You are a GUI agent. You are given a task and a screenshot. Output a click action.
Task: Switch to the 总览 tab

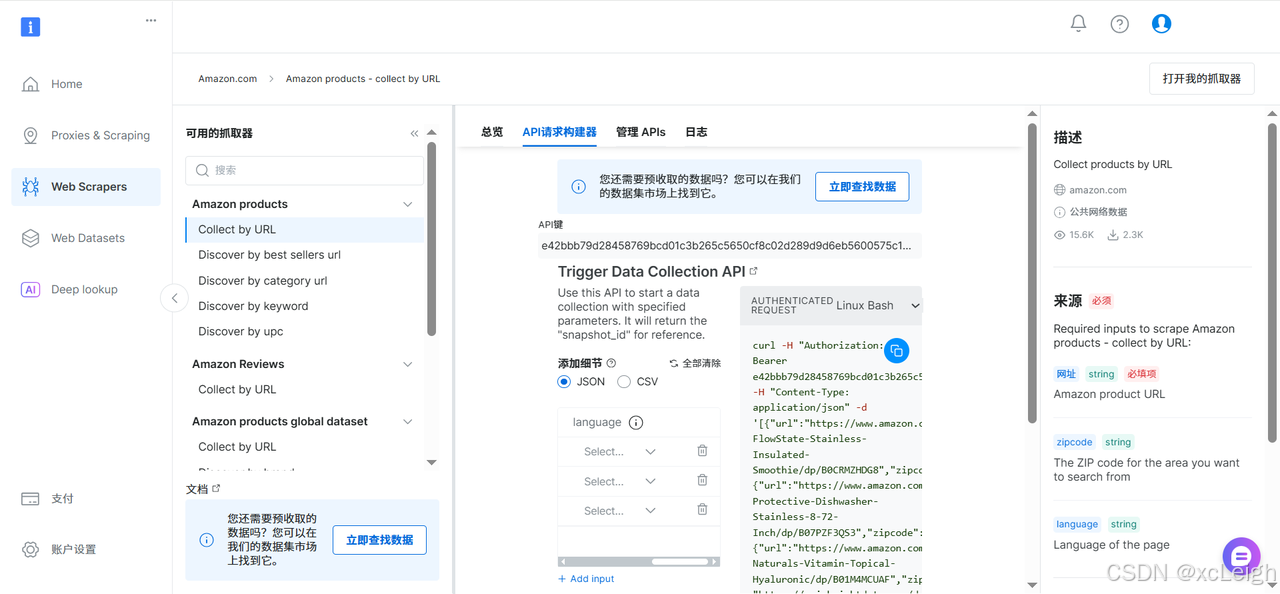click(x=492, y=132)
